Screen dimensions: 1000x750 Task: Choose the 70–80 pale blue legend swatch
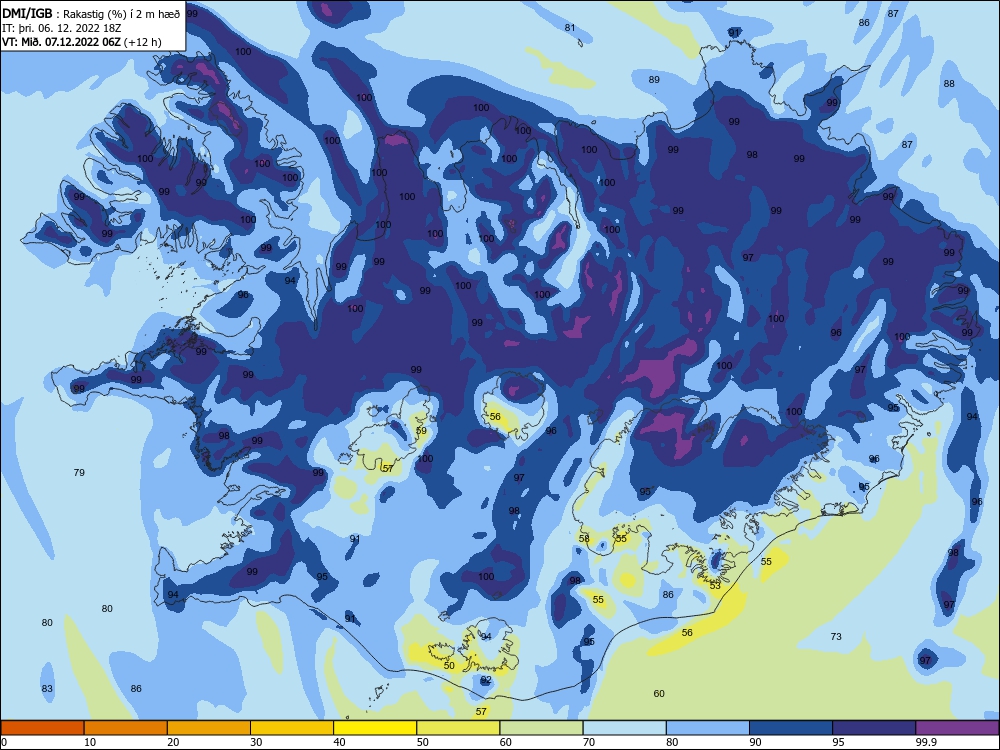coord(624,728)
